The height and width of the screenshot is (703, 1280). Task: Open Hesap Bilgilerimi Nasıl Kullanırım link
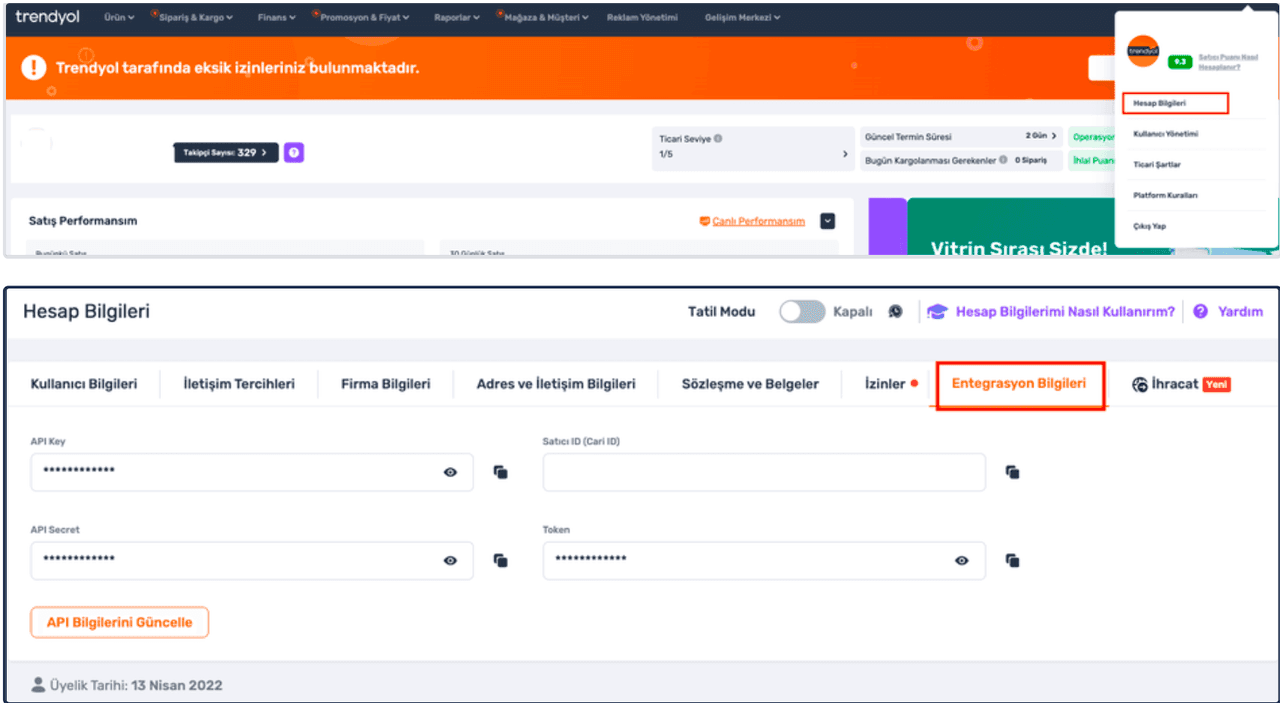pyautogui.click(x=1065, y=312)
